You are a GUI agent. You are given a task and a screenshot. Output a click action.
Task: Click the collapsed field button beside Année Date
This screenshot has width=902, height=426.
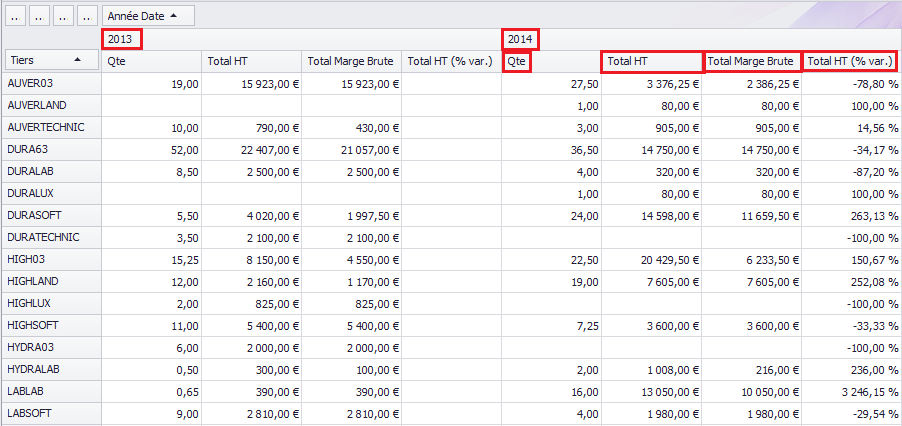88,16
